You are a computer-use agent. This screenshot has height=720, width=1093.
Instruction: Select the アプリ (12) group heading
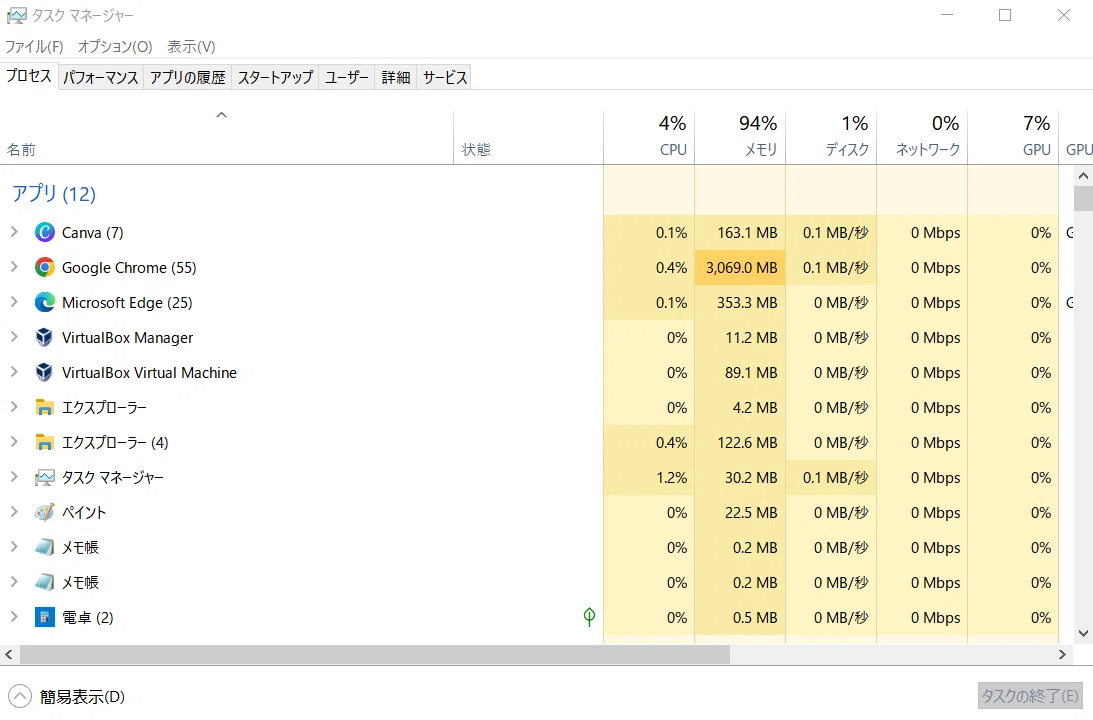click(54, 194)
